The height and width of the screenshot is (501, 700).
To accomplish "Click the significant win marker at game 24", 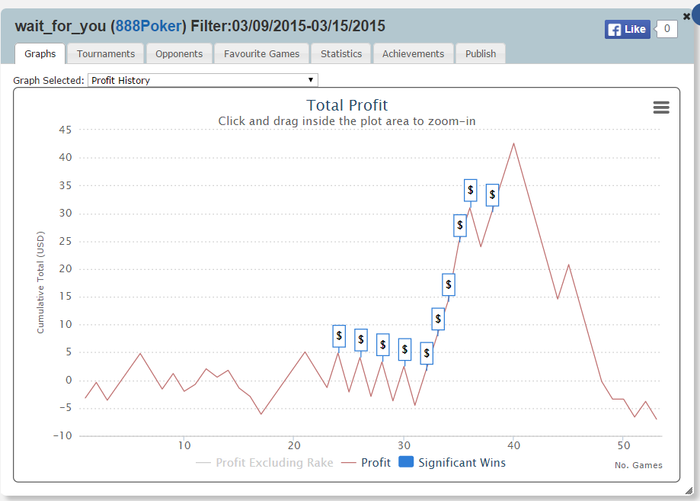I will [x=339, y=336].
